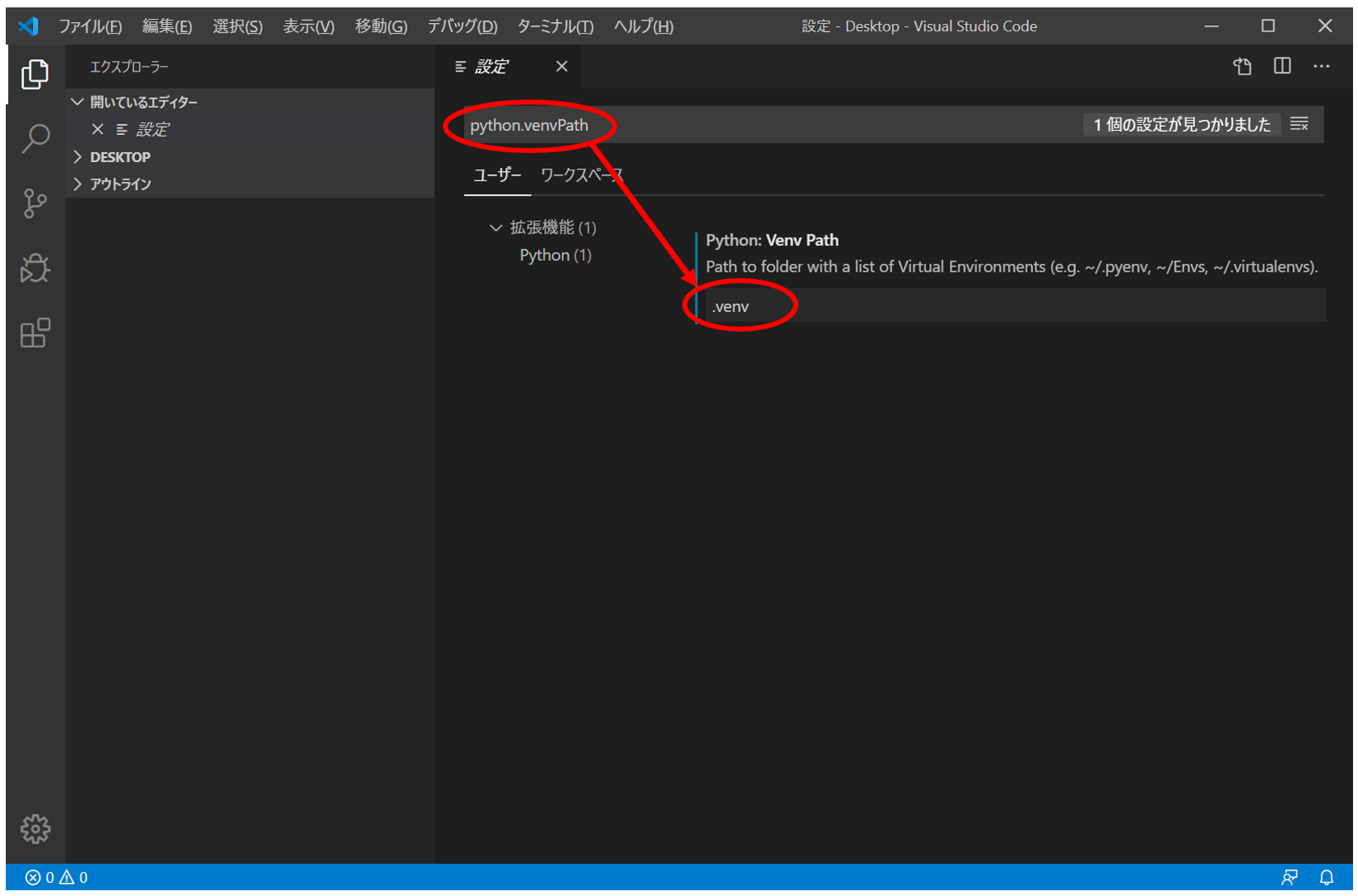Click the Venv Path value field

(1016, 306)
